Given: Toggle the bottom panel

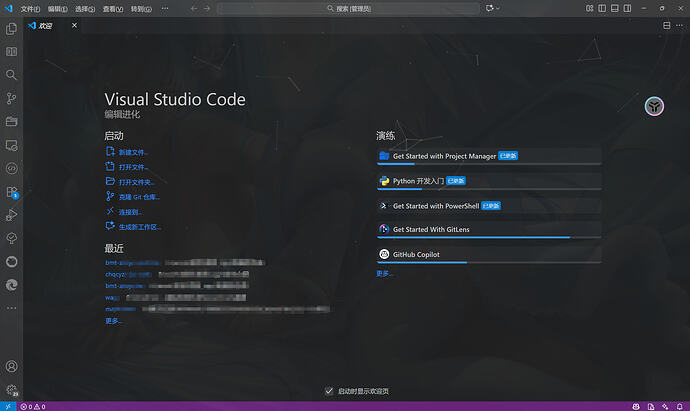Looking at the screenshot, I should 615,8.
